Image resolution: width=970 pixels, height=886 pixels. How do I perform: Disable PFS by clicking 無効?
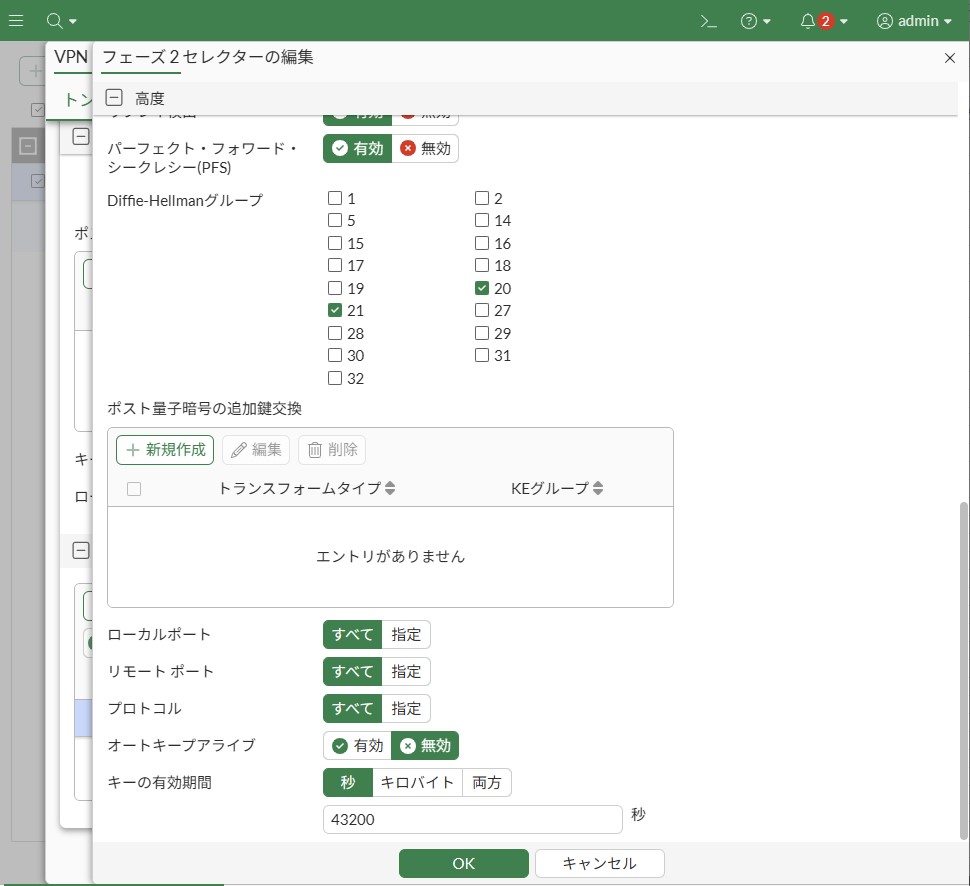pyautogui.click(x=425, y=149)
